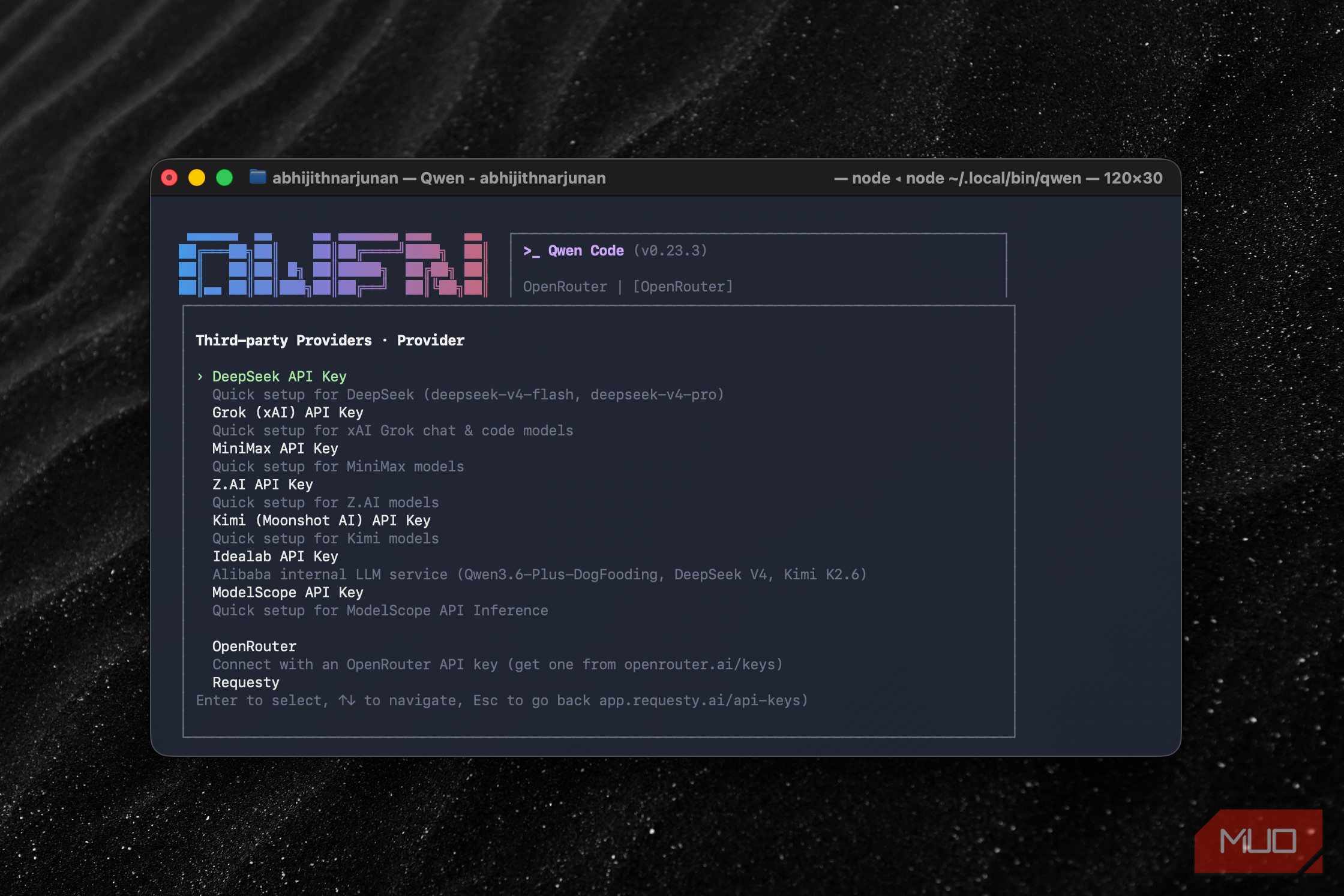
Task: Select the ModelScope API Key provider
Action: 287,593
